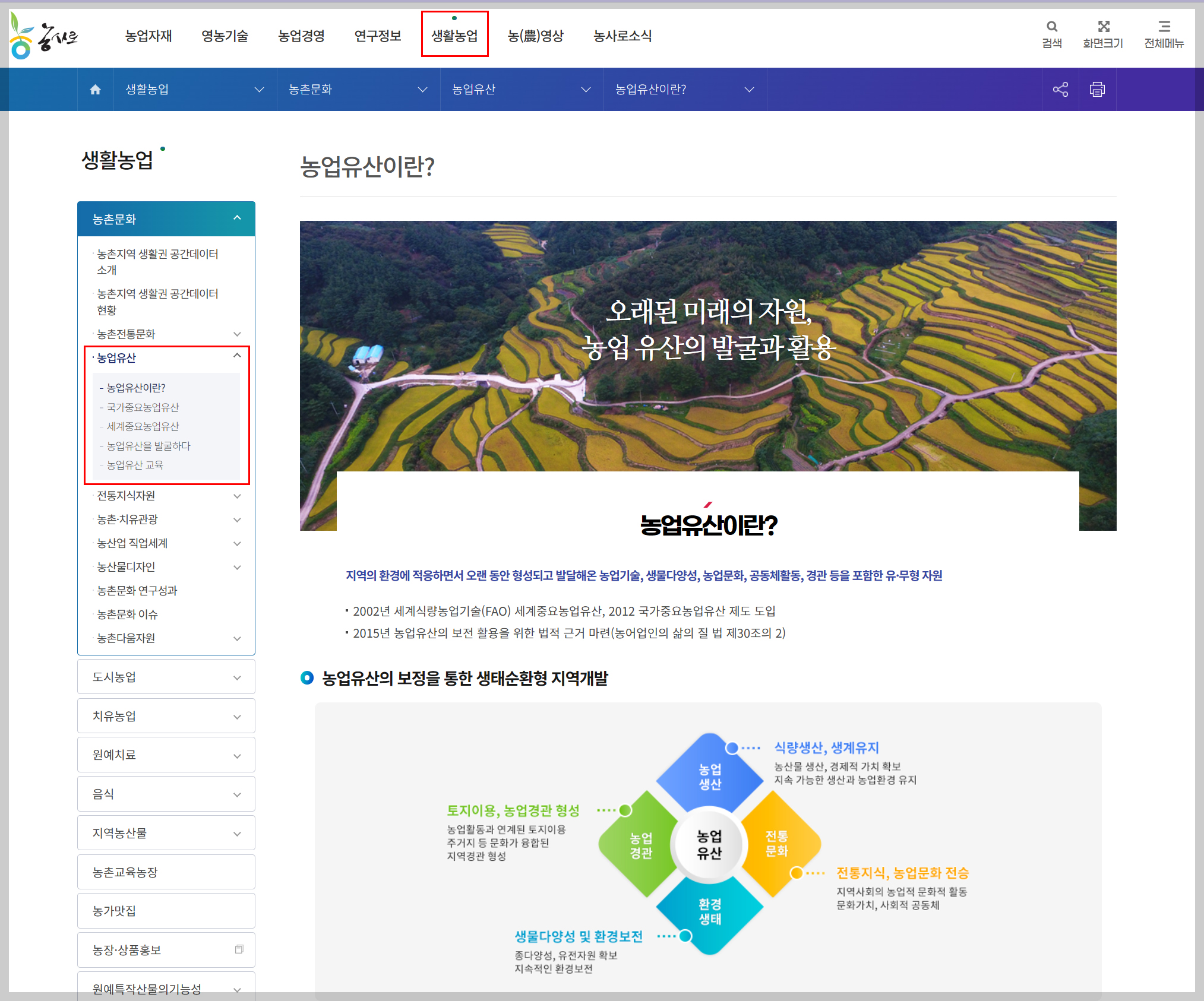
Task: Select the 국가중요농업유산 submenu link
Action: (x=143, y=407)
